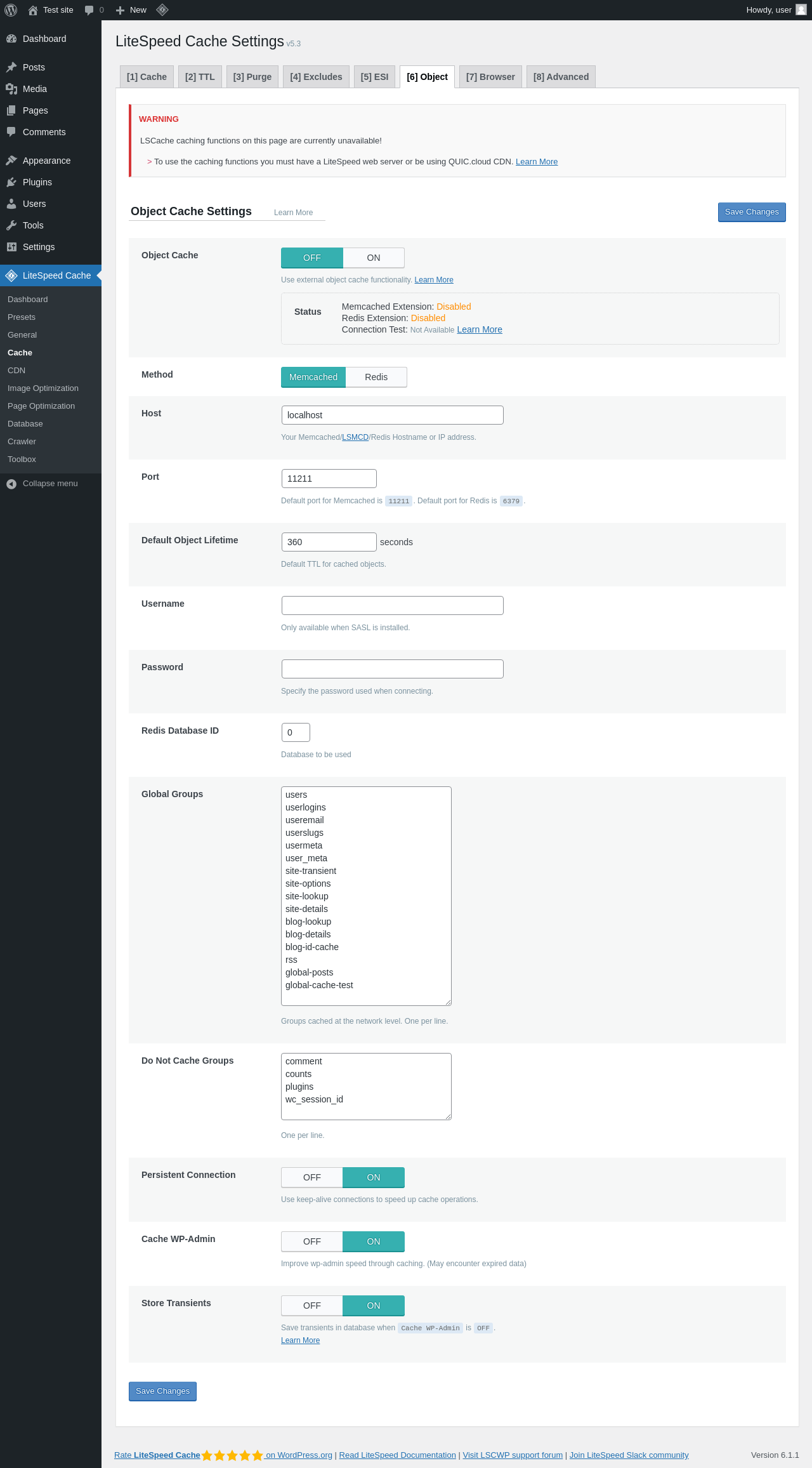Open Learn More beside Connection Test
This screenshot has height=1468, width=812.
(480, 329)
